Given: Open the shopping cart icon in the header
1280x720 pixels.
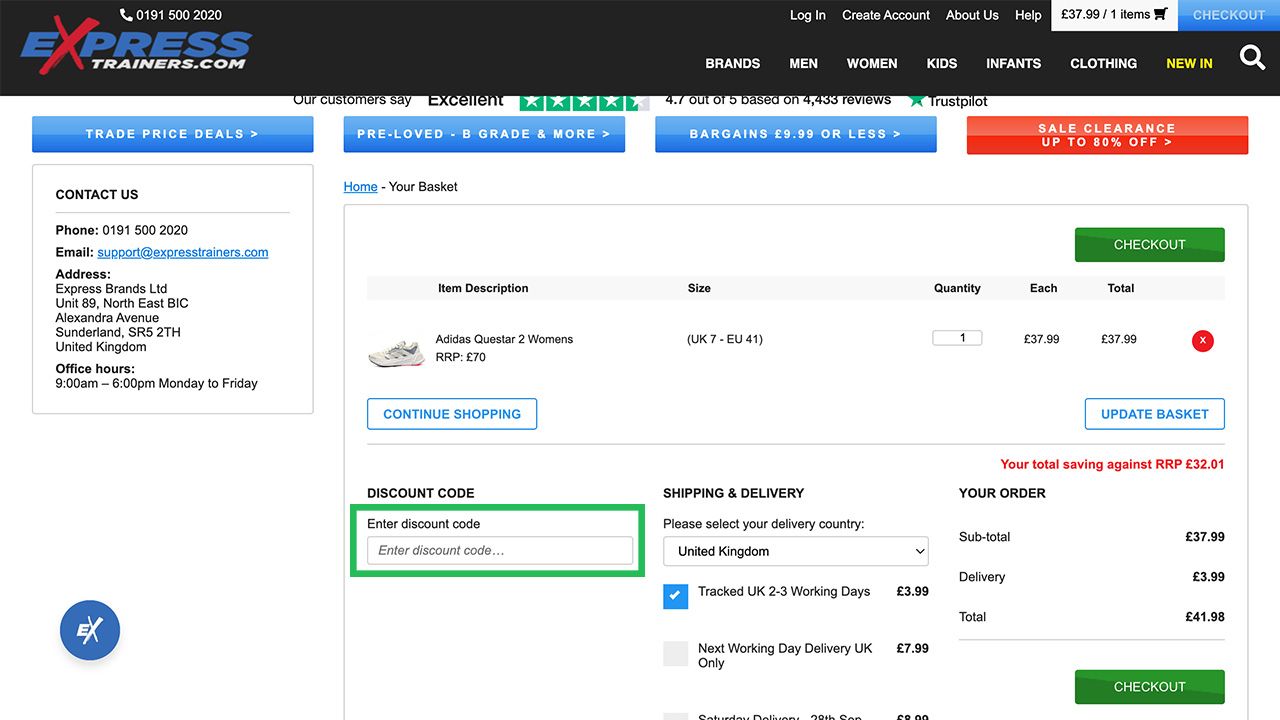Looking at the screenshot, I should [1157, 14].
